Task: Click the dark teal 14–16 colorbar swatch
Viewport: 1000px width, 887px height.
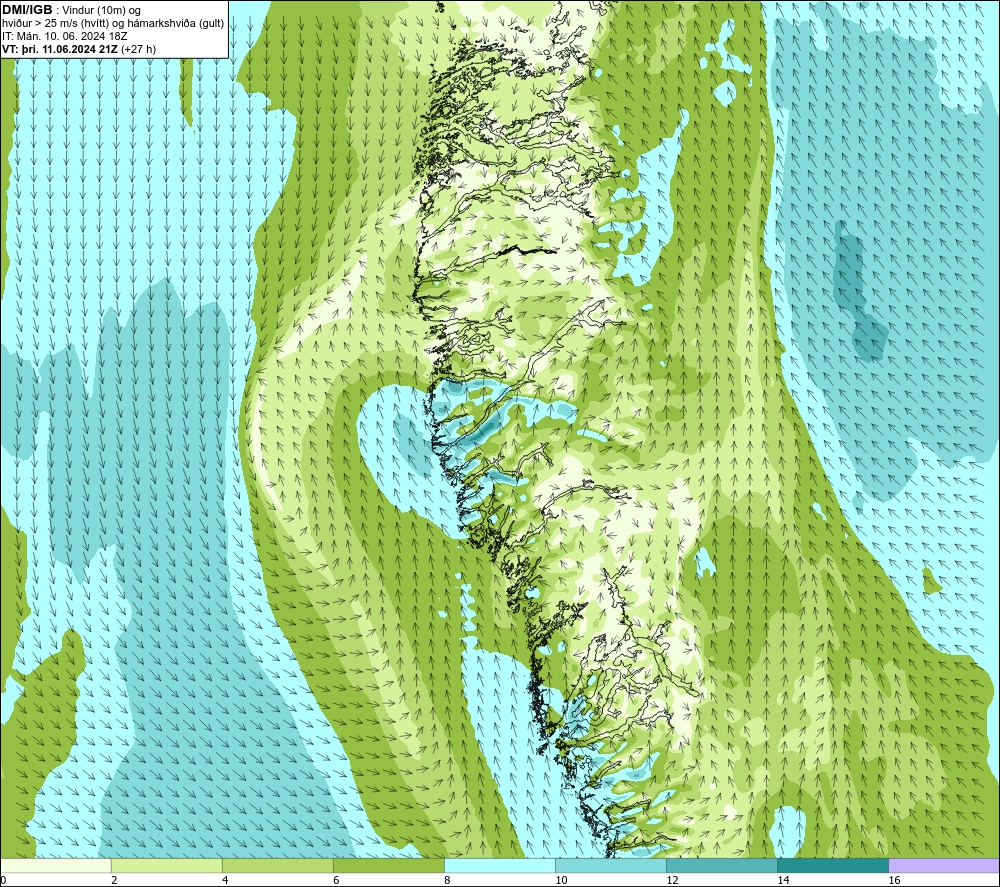Action: pyautogui.click(x=833, y=865)
